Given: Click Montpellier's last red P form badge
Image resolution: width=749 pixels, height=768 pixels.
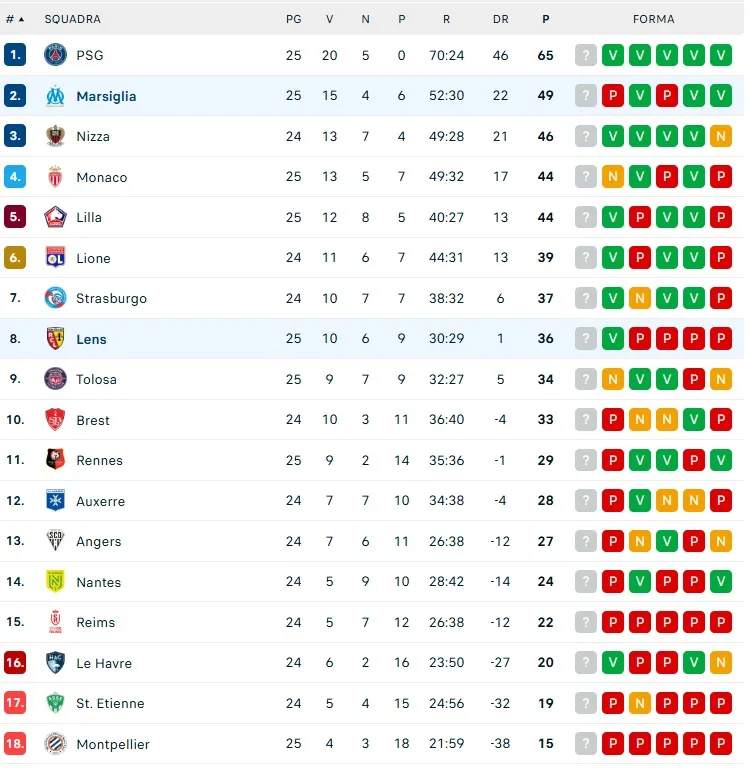Looking at the screenshot, I should click(721, 744).
